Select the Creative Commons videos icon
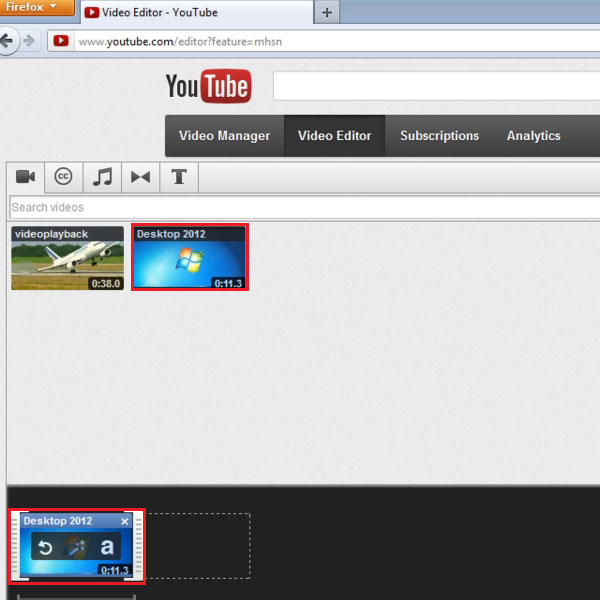 coord(64,177)
